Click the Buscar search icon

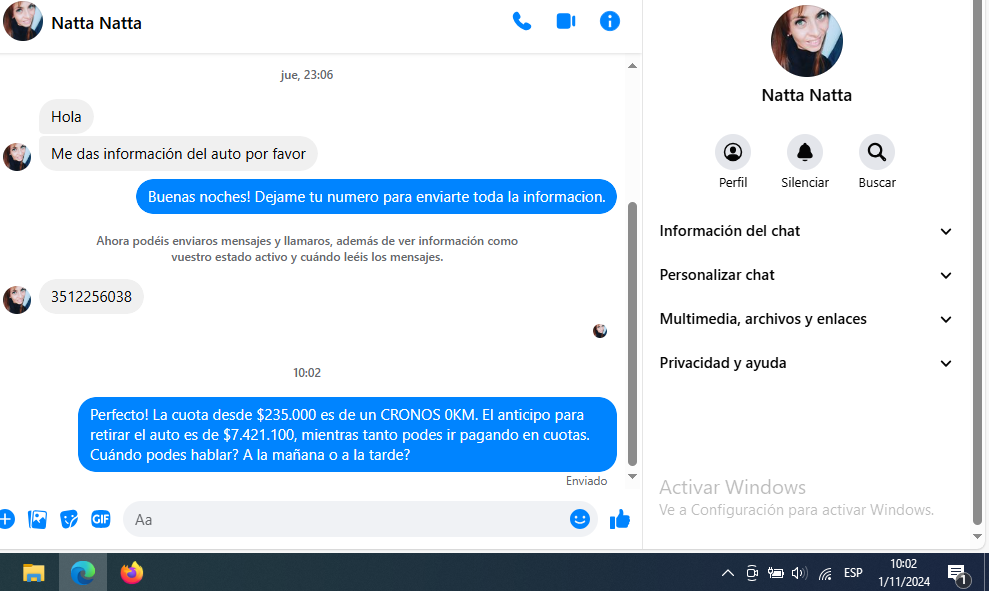pos(877,152)
